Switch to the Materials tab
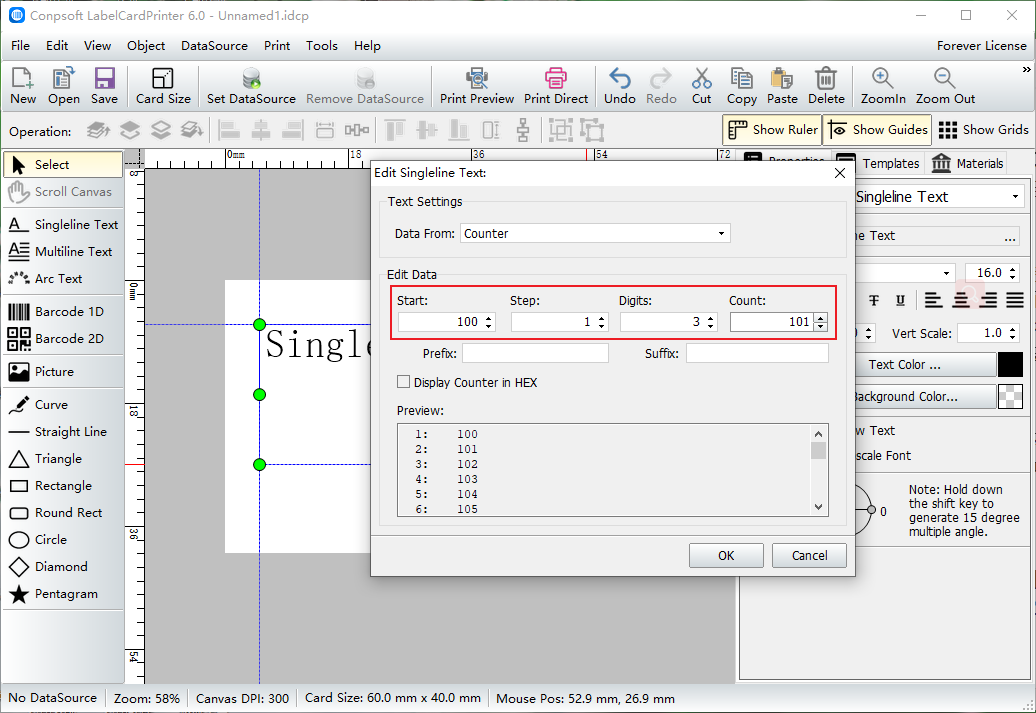Viewport: 1036px width, 713px height. coord(968,163)
